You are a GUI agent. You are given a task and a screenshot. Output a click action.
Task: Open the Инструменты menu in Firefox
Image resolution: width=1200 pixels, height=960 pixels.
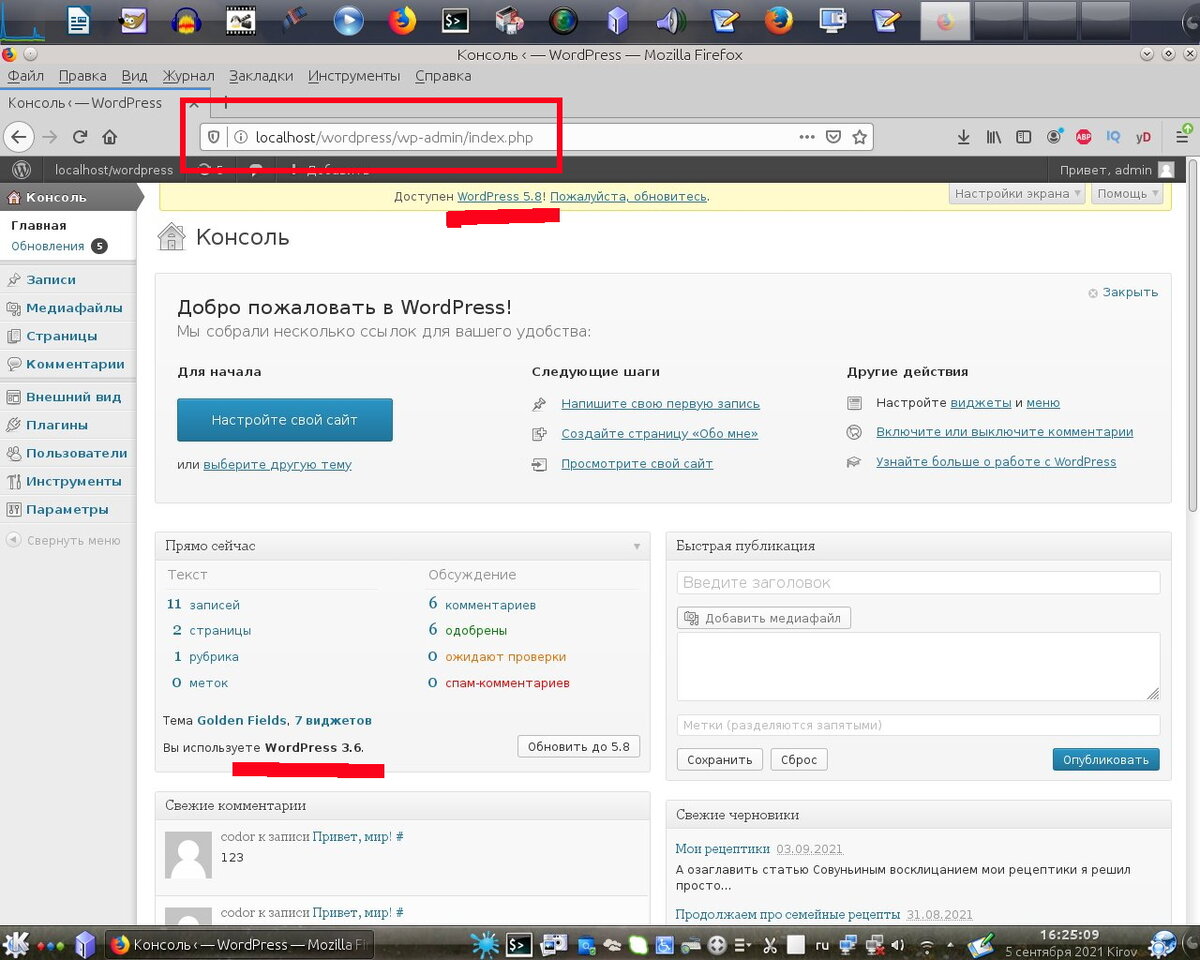[354, 76]
